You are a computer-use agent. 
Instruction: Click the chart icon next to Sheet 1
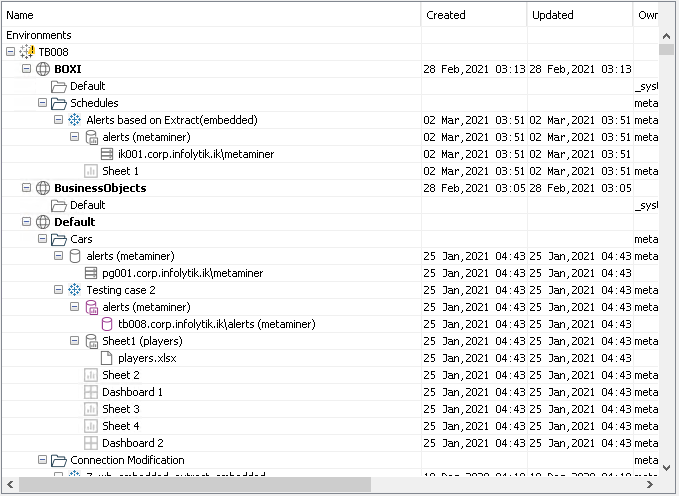(x=91, y=171)
